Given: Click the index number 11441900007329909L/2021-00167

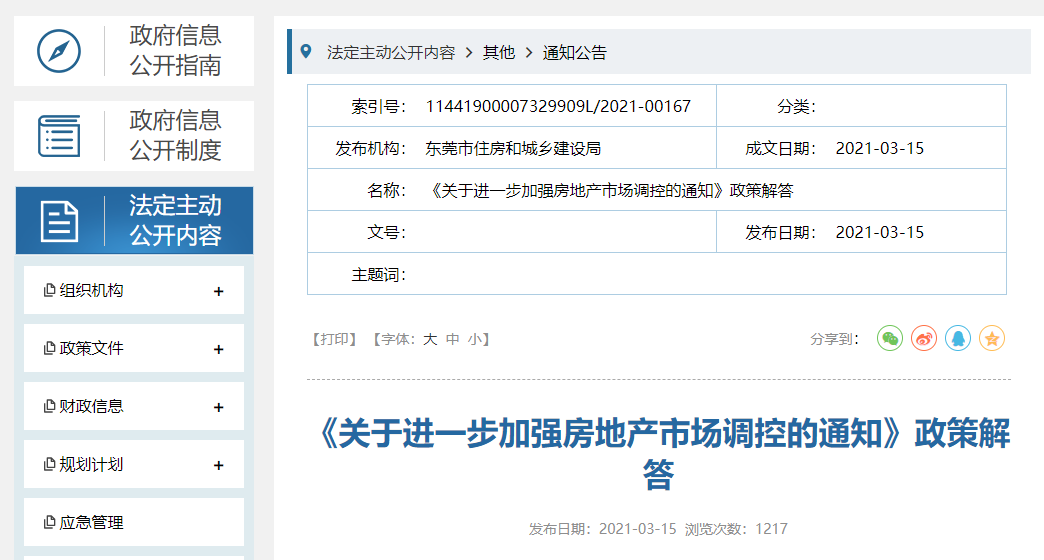Looking at the screenshot, I should (x=558, y=107).
